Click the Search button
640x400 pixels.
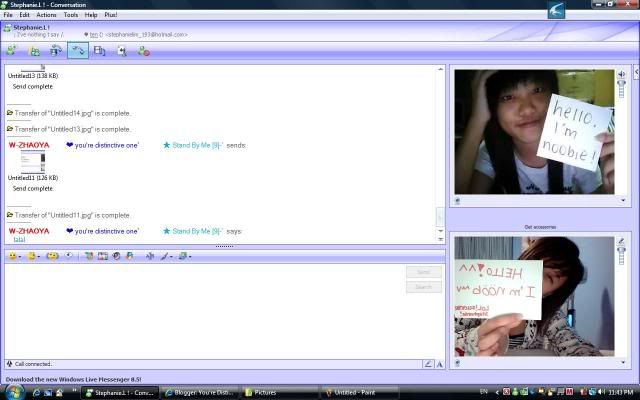click(424, 287)
